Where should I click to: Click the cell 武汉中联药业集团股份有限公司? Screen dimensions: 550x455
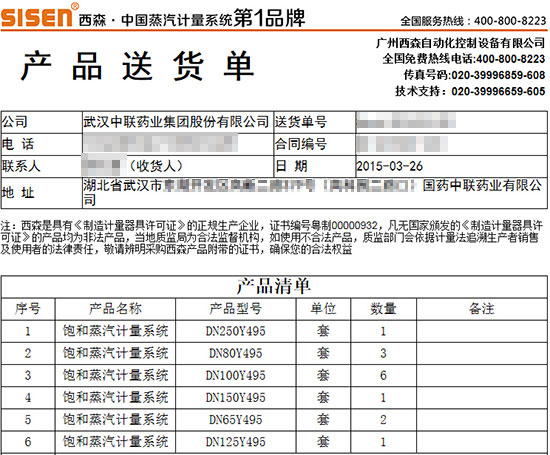pos(177,122)
